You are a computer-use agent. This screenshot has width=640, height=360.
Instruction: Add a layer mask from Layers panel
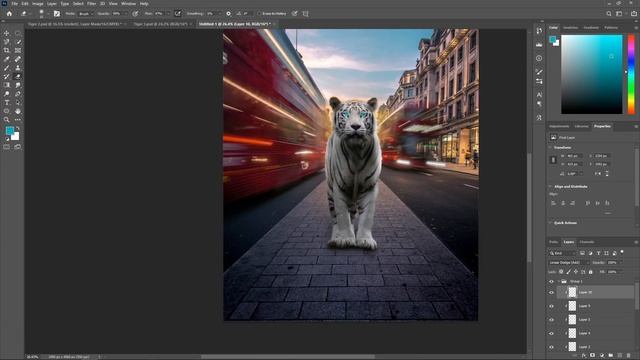[593, 356]
